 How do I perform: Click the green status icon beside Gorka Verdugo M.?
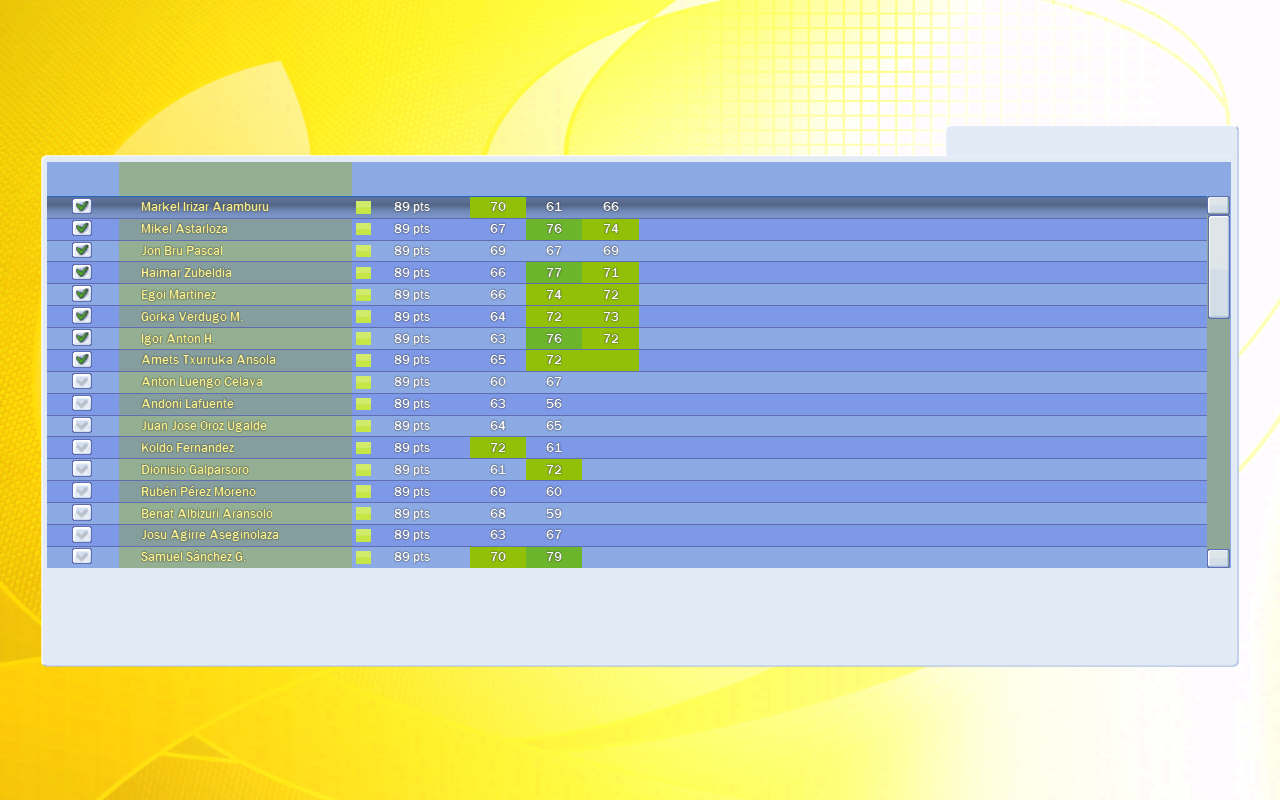coord(363,317)
